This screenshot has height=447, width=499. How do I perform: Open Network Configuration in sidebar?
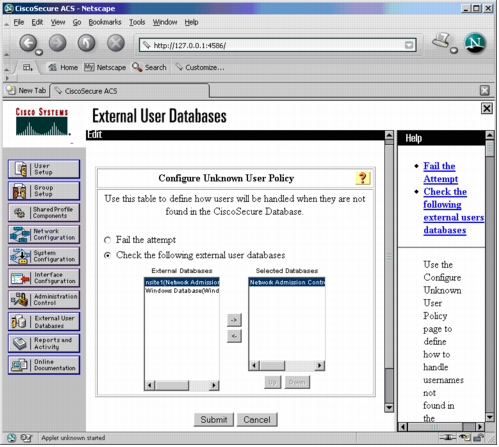pos(44,235)
